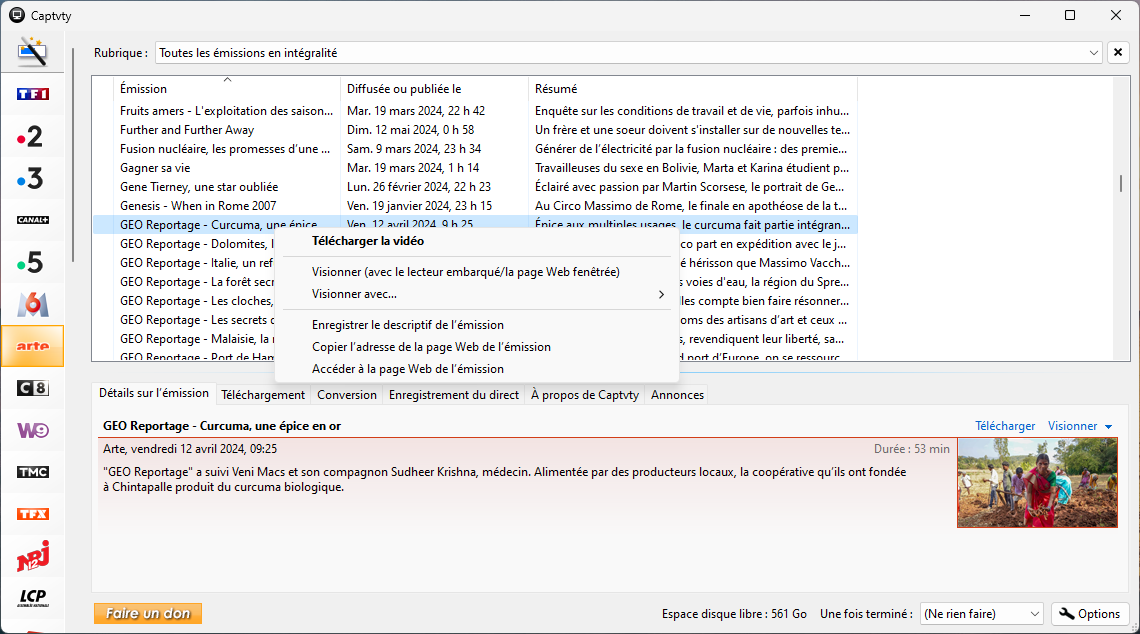The height and width of the screenshot is (634, 1140).
Task: Open the 'Une fois terminé' dropdown
Action: click(x=982, y=614)
